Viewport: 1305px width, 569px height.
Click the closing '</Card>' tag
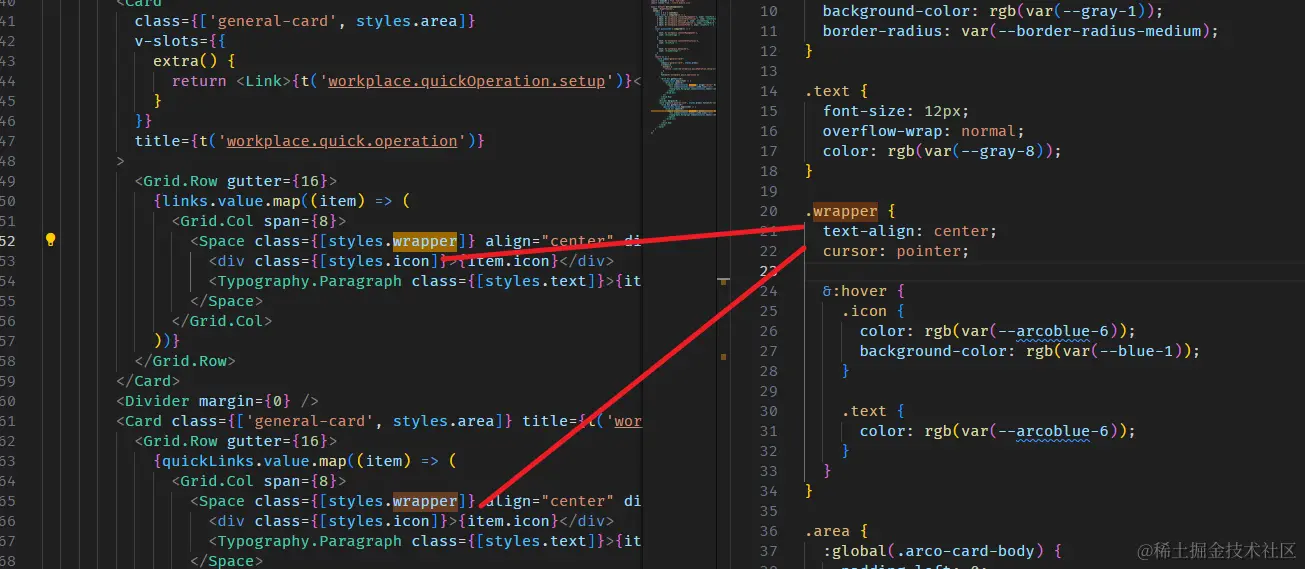[148, 381]
